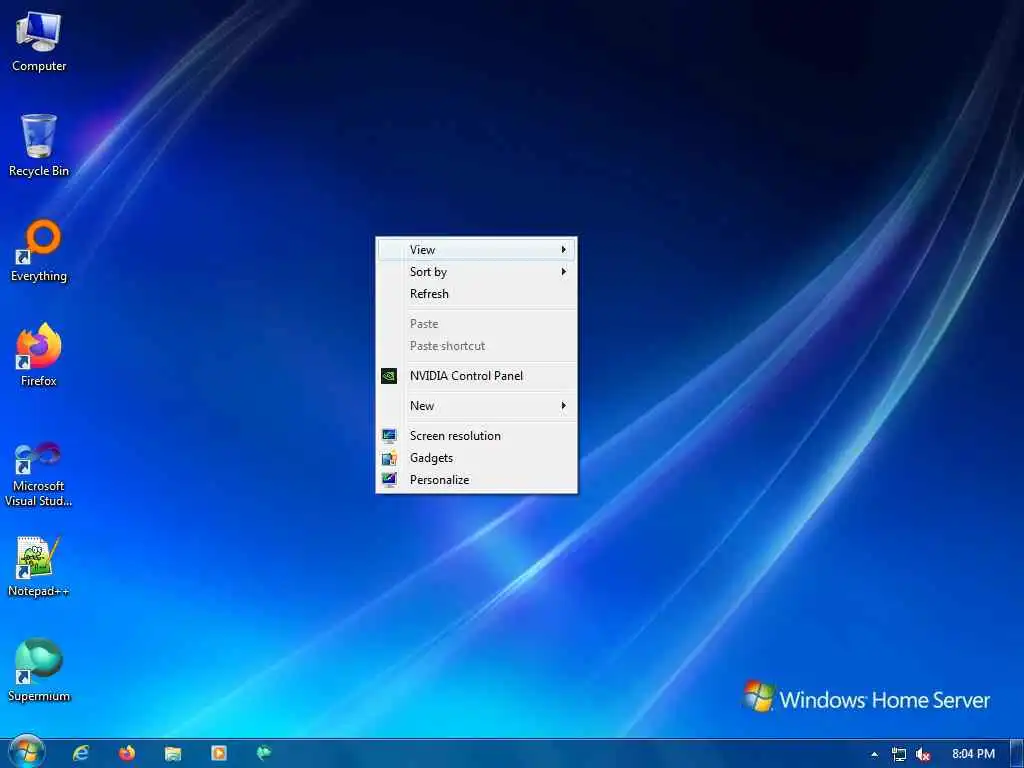Click the Show desktop button at the taskbar end
1024x768 pixels.
tap(1016, 754)
